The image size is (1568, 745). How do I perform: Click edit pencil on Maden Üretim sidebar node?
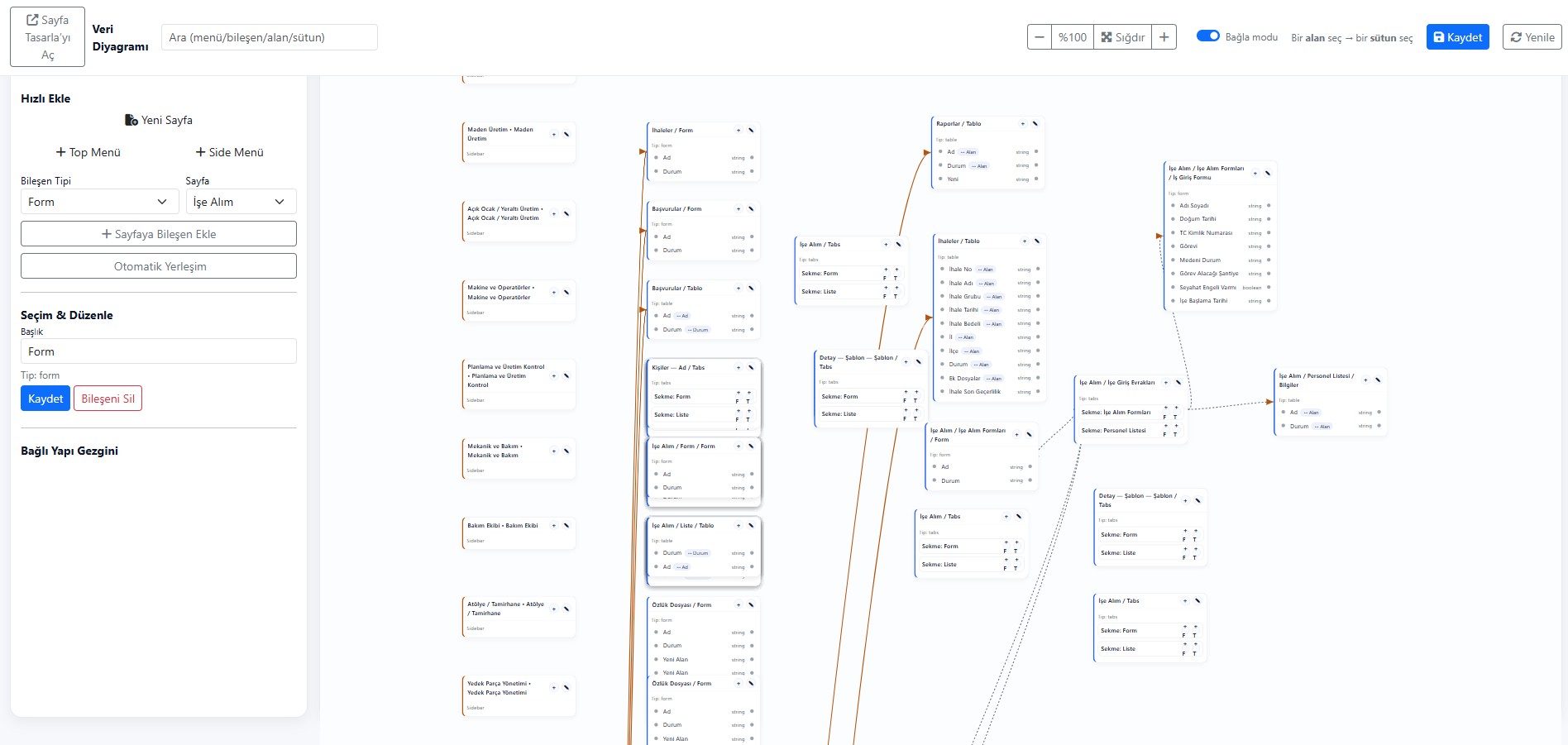tap(566, 134)
